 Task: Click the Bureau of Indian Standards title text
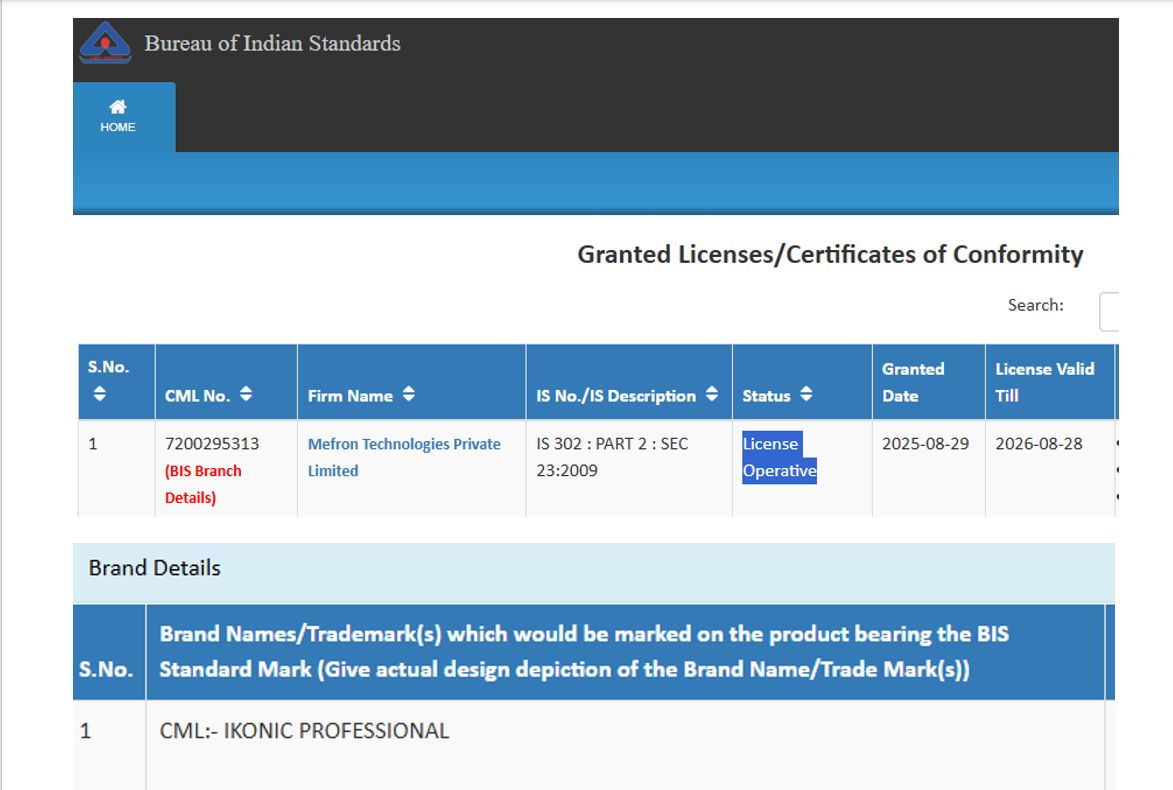[272, 43]
